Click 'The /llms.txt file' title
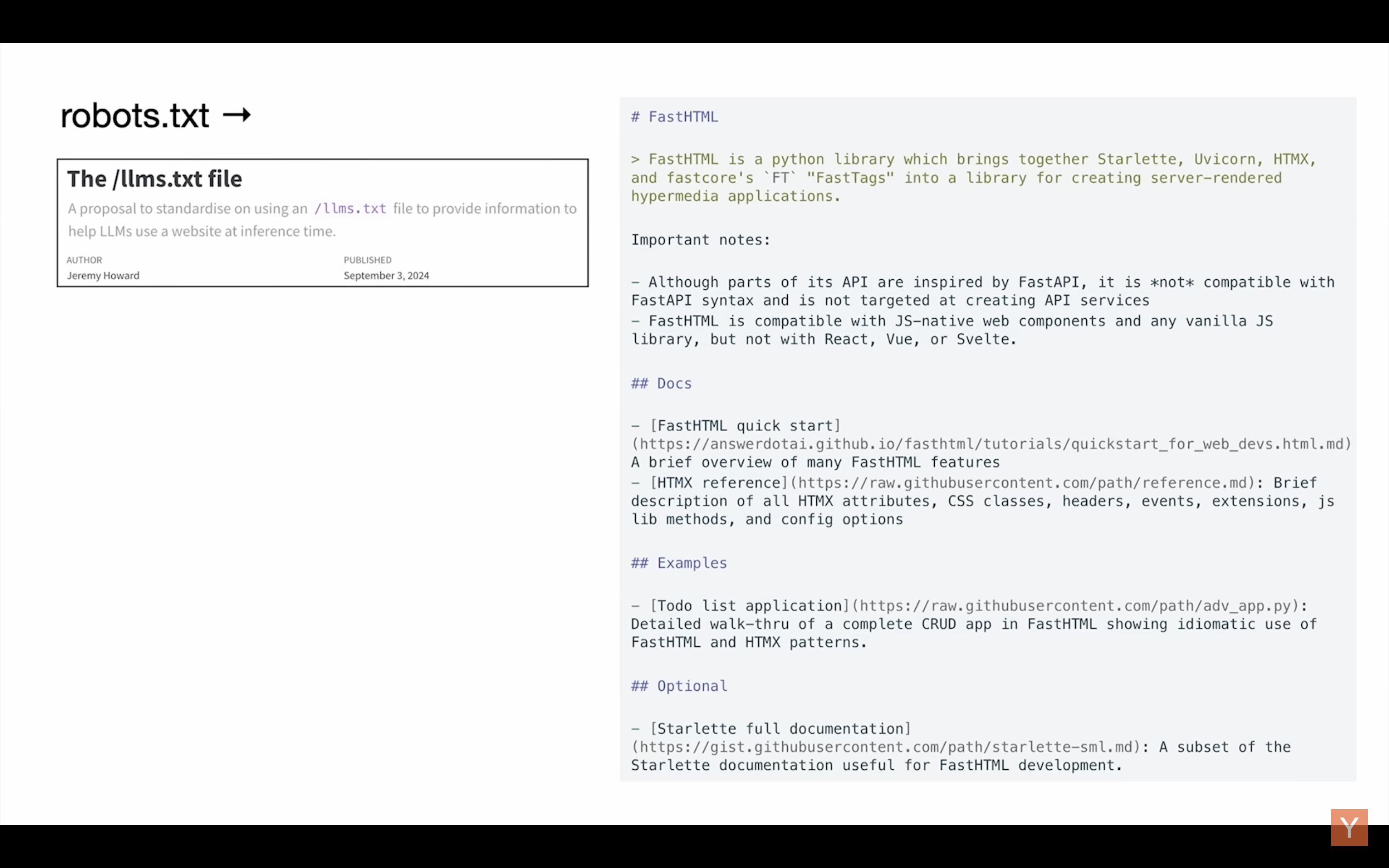Screen dimensions: 1389x868 point(154,179)
